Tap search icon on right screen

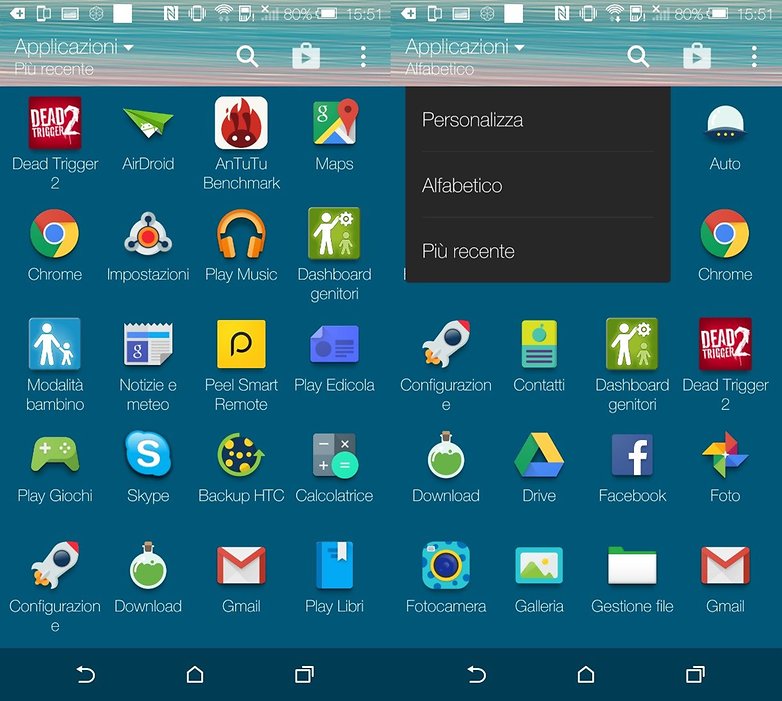pyautogui.click(x=638, y=56)
